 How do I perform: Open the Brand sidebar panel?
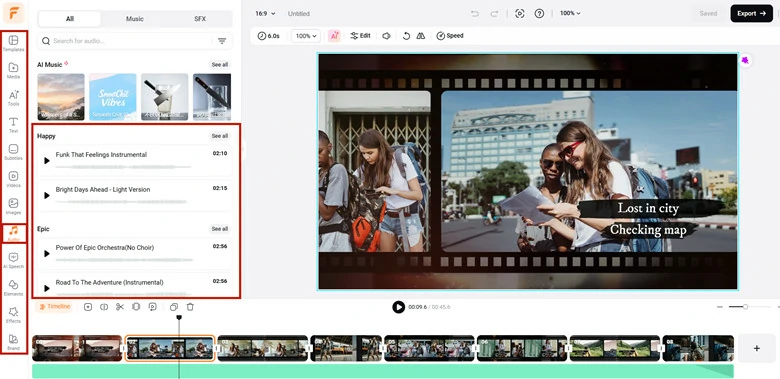point(13,342)
